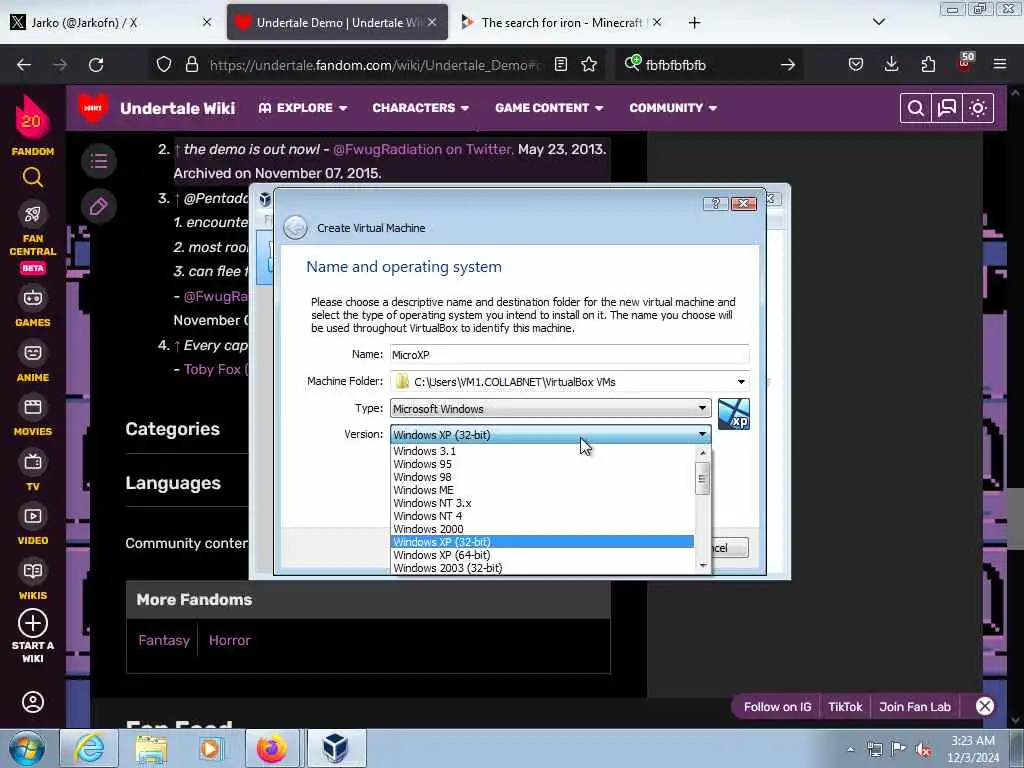Open Anime section in Fandom sidebar

click(x=33, y=361)
